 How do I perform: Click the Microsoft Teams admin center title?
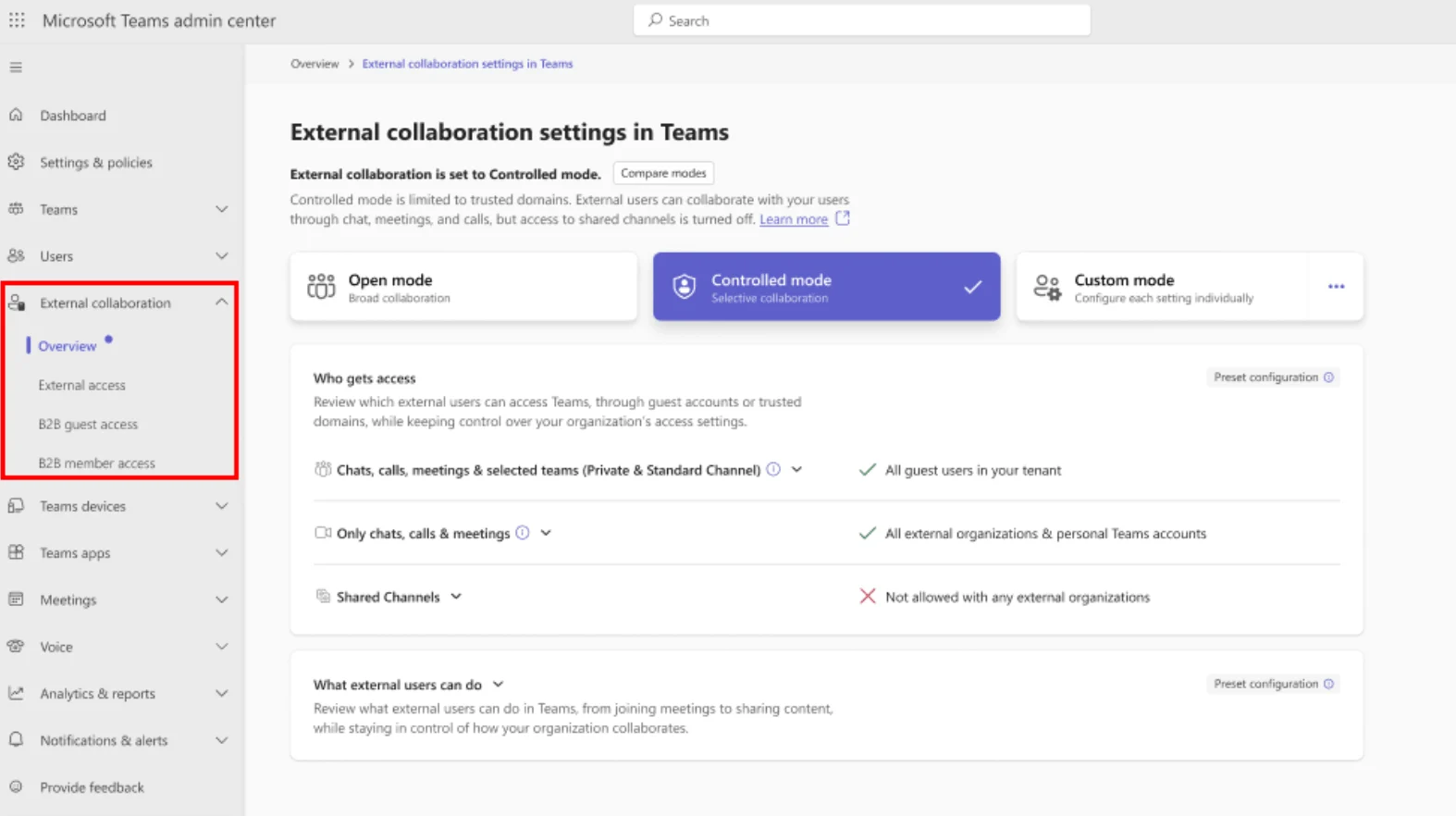(159, 20)
